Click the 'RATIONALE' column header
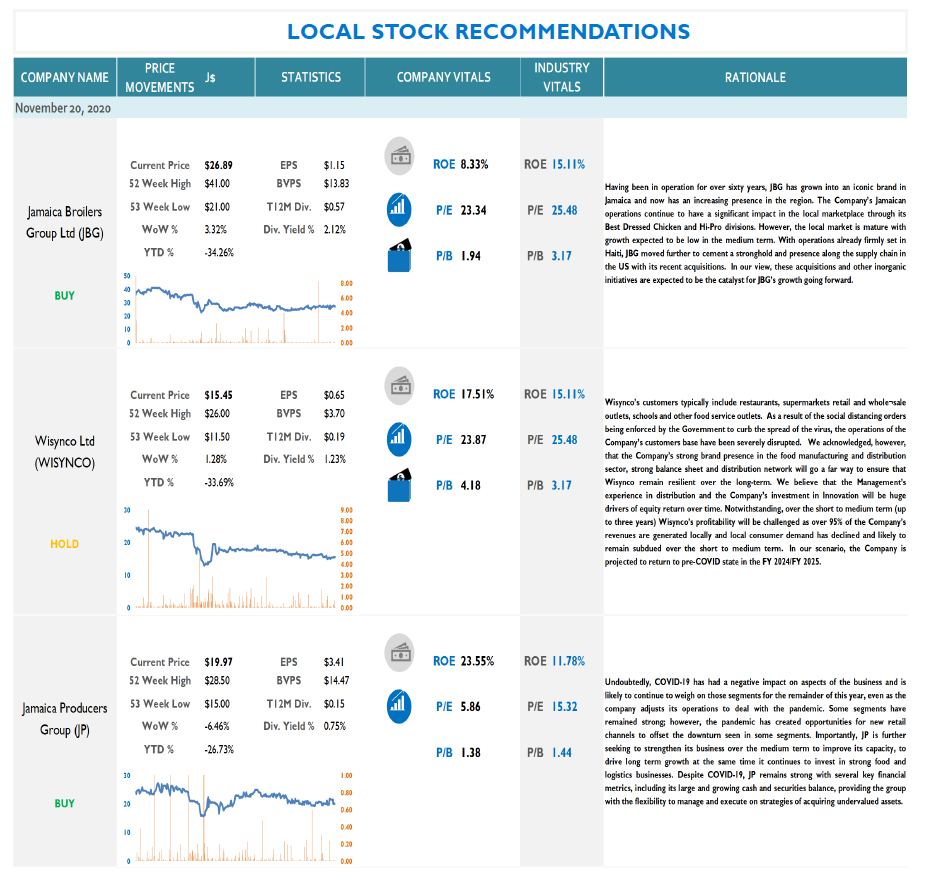This screenshot has height=871, width=933. (x=755, y=77)
